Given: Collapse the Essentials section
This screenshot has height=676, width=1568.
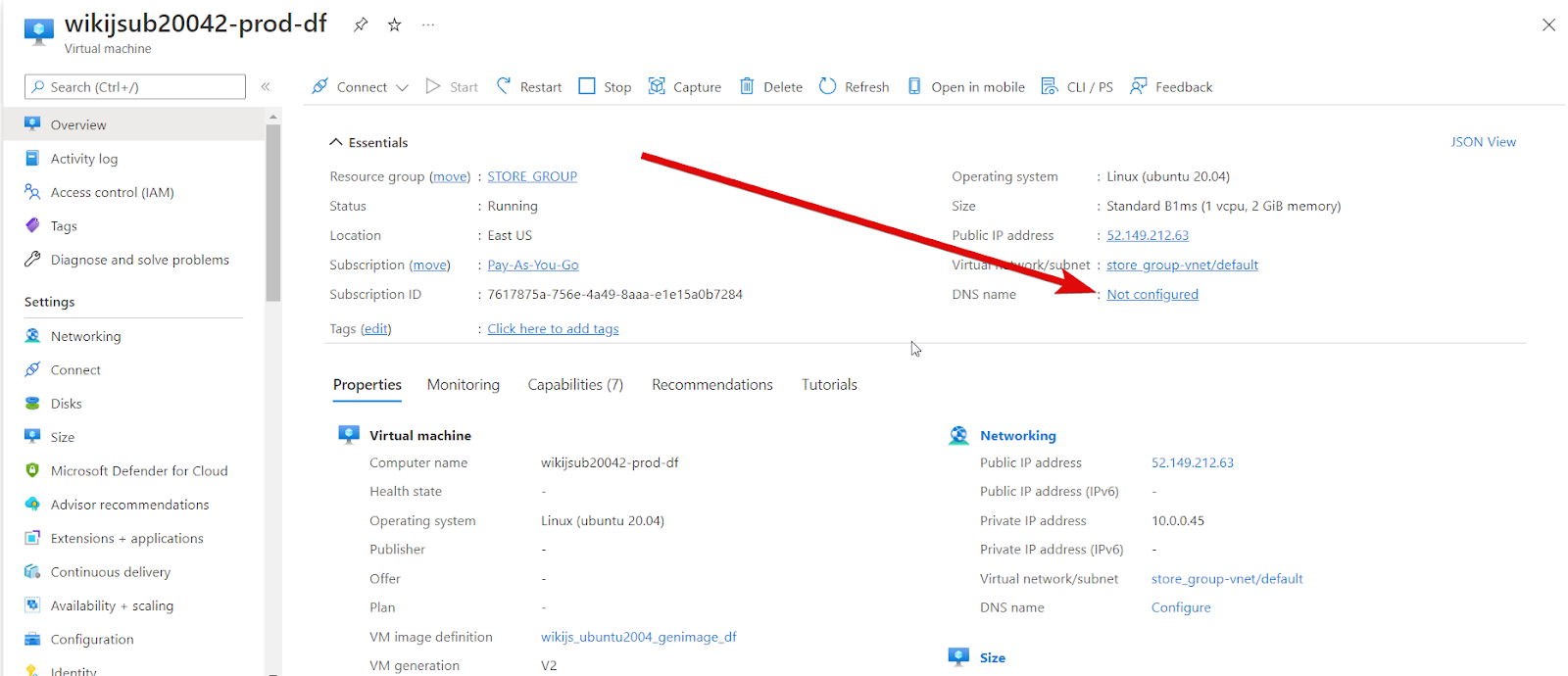Looking at the screenshot, I should tap(368, 142).
